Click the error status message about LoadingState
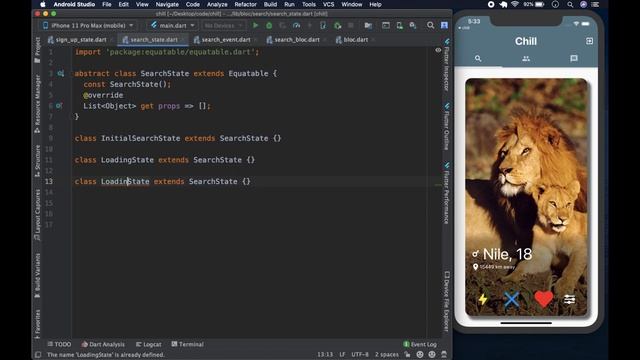Viewport: 640px width, 360px height. click(x=106, y=355)
